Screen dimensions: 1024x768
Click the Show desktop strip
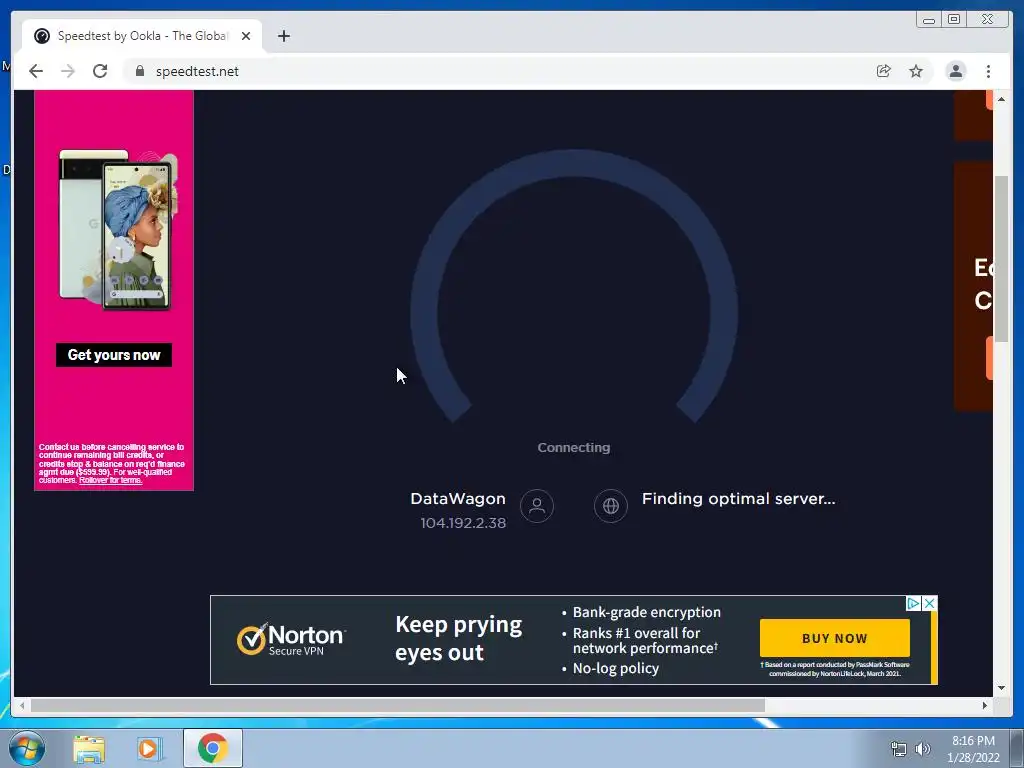coord(1017,748)
